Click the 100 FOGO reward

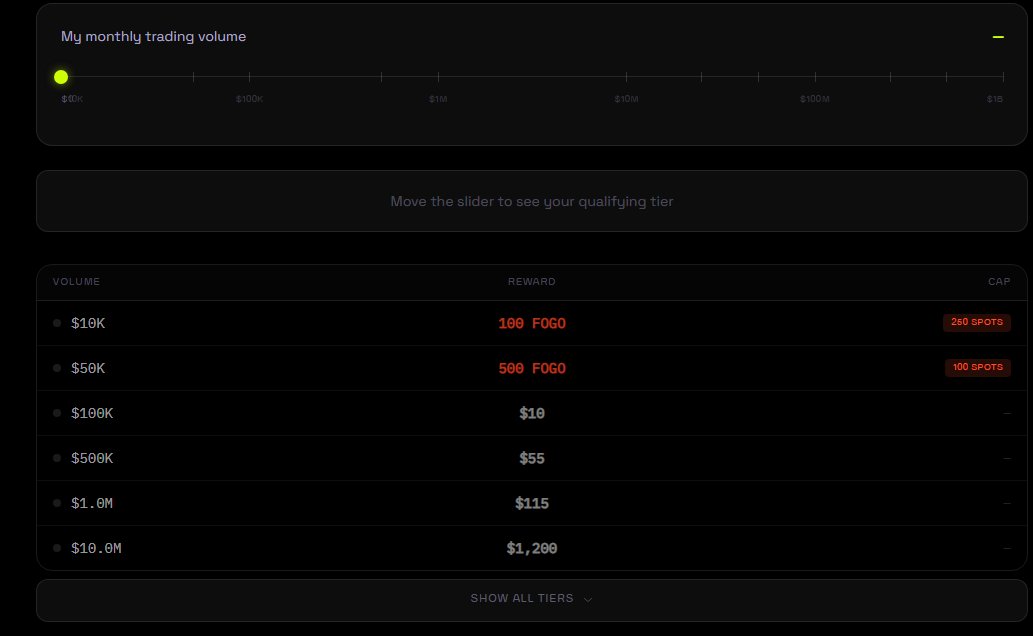pyautogui.click(x=532, y=323)
